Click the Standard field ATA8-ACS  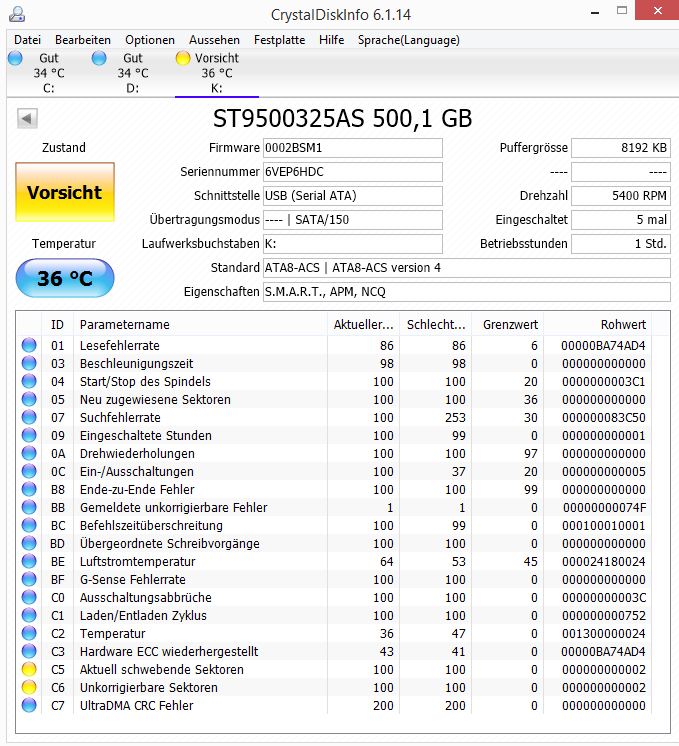tap(467, 268)
